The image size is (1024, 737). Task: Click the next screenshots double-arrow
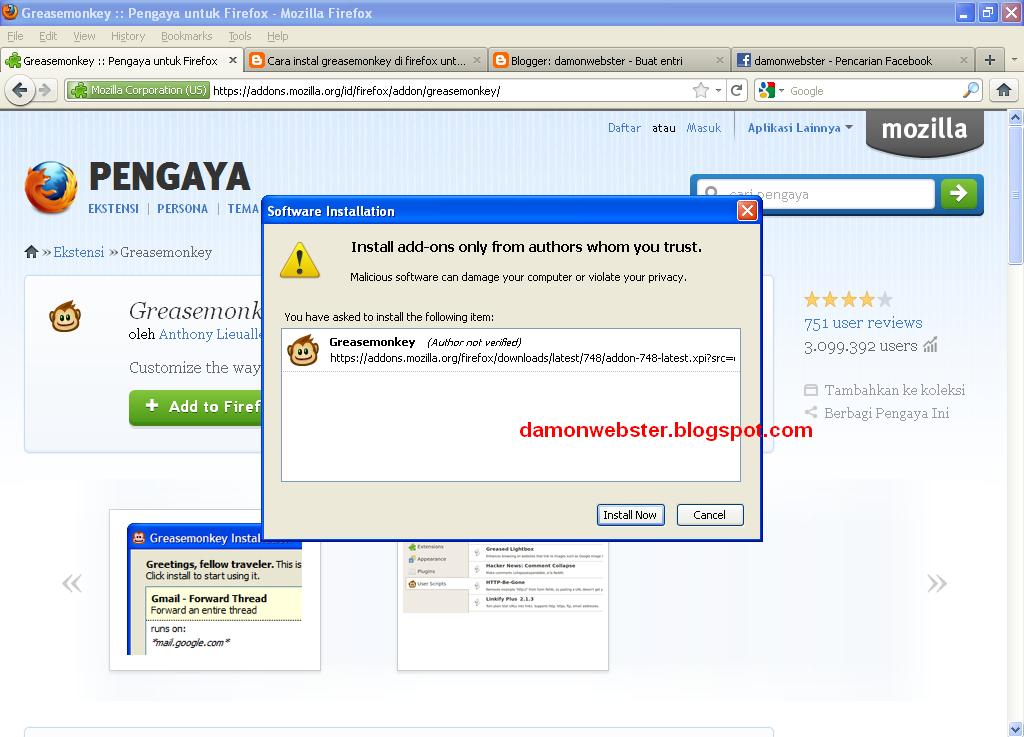(x=936, y=583)
